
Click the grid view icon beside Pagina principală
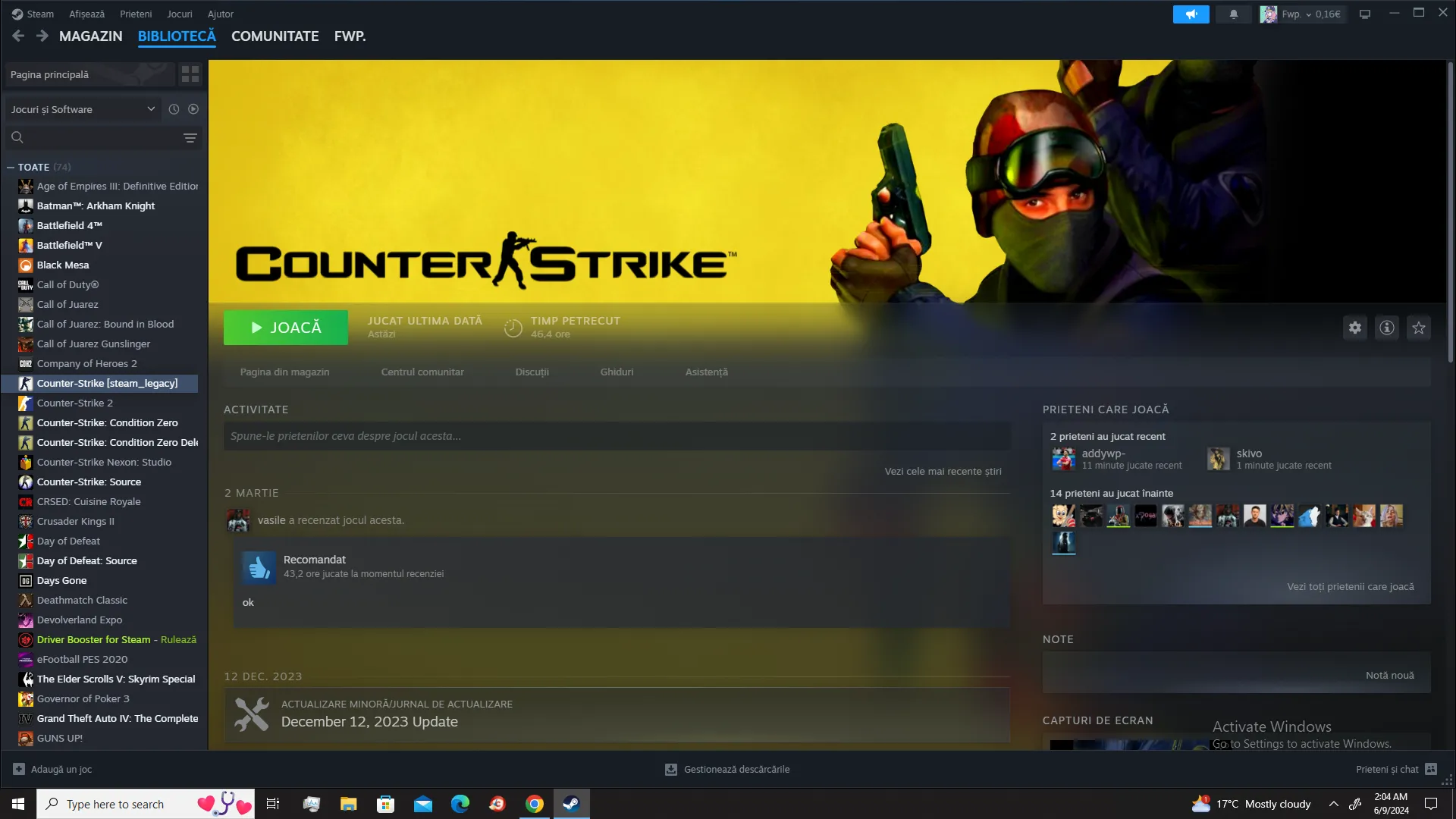tap(190, 74)
